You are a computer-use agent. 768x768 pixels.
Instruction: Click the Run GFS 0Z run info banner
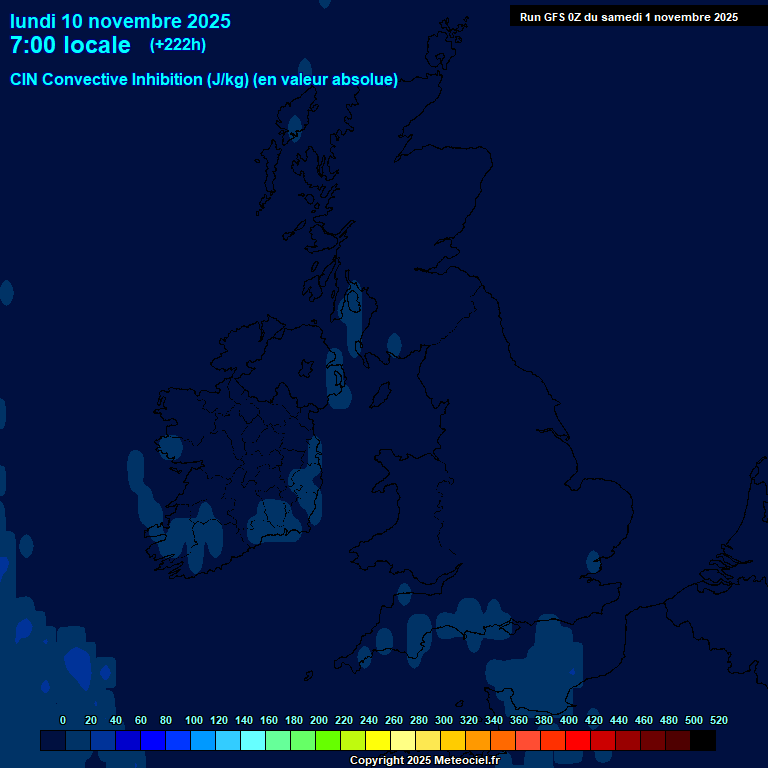coord(628,17)
